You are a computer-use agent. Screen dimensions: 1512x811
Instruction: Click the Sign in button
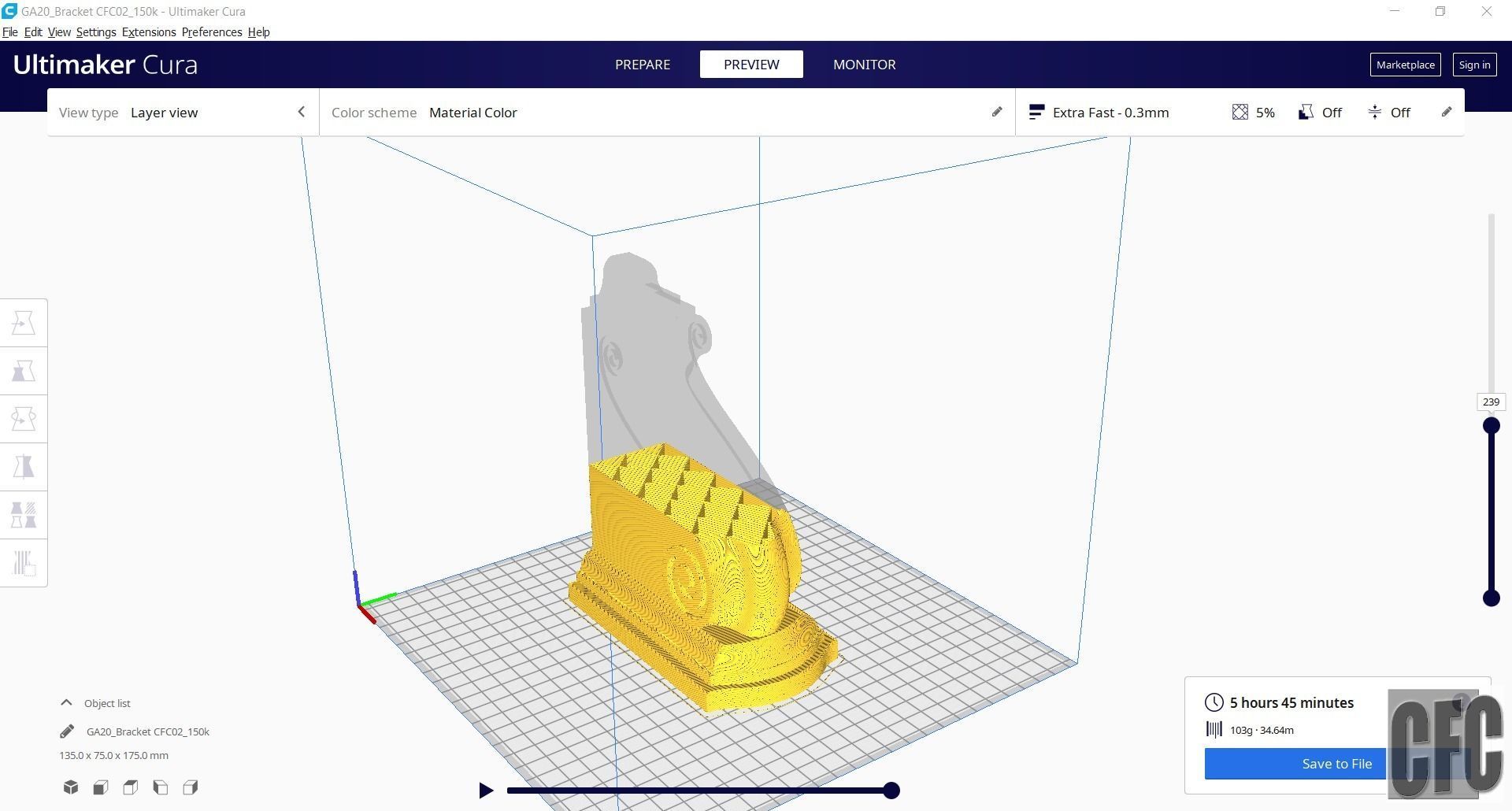pyautogui.click(x=1474, y=65)
